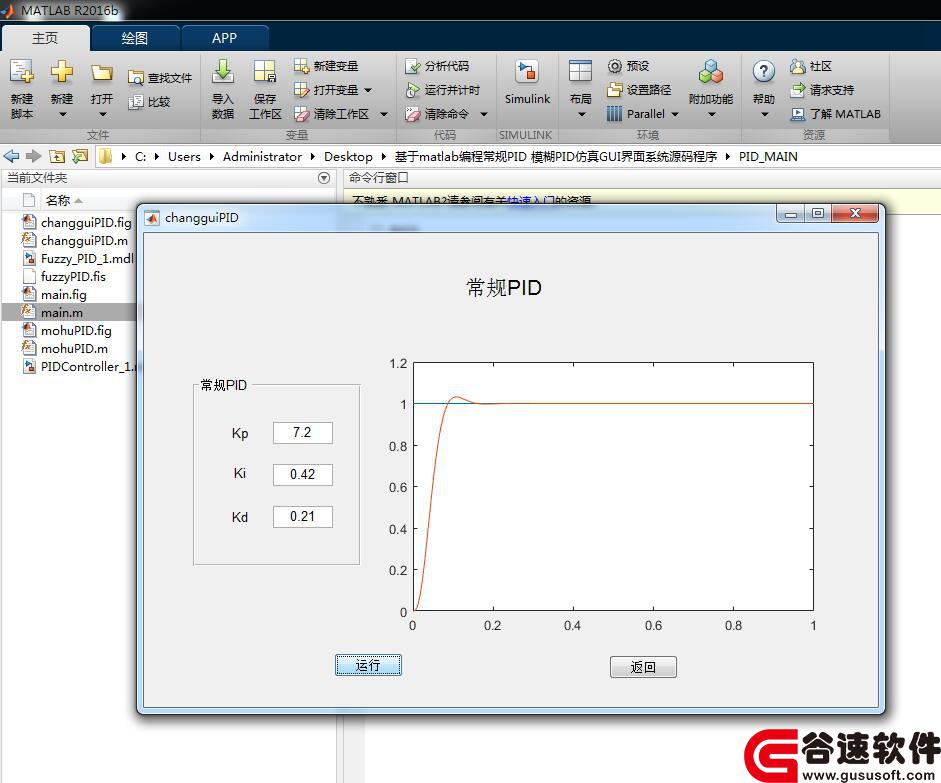Click the Ki input field

pyautogui.click(x=302, y=475)
